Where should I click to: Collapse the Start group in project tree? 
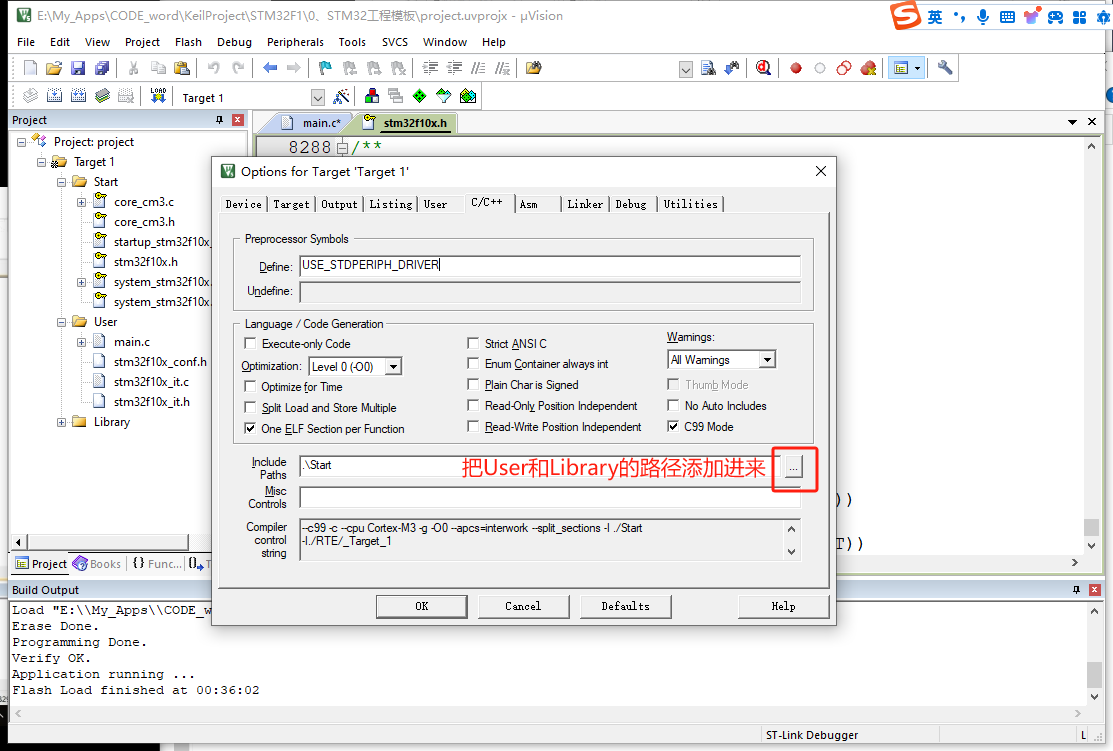[62, 182]
